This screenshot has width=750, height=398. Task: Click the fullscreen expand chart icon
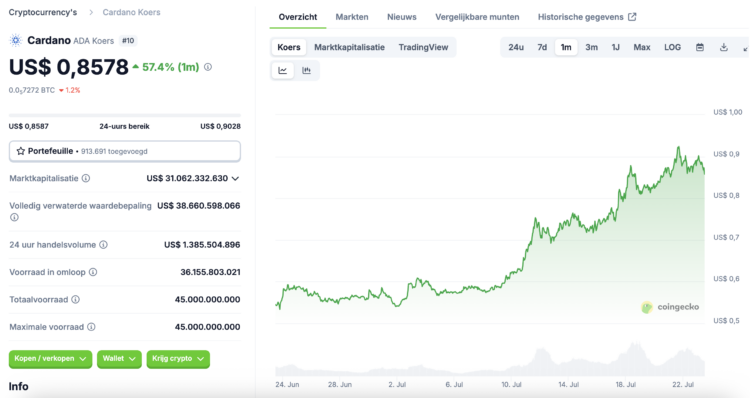[x=746, y=48]
